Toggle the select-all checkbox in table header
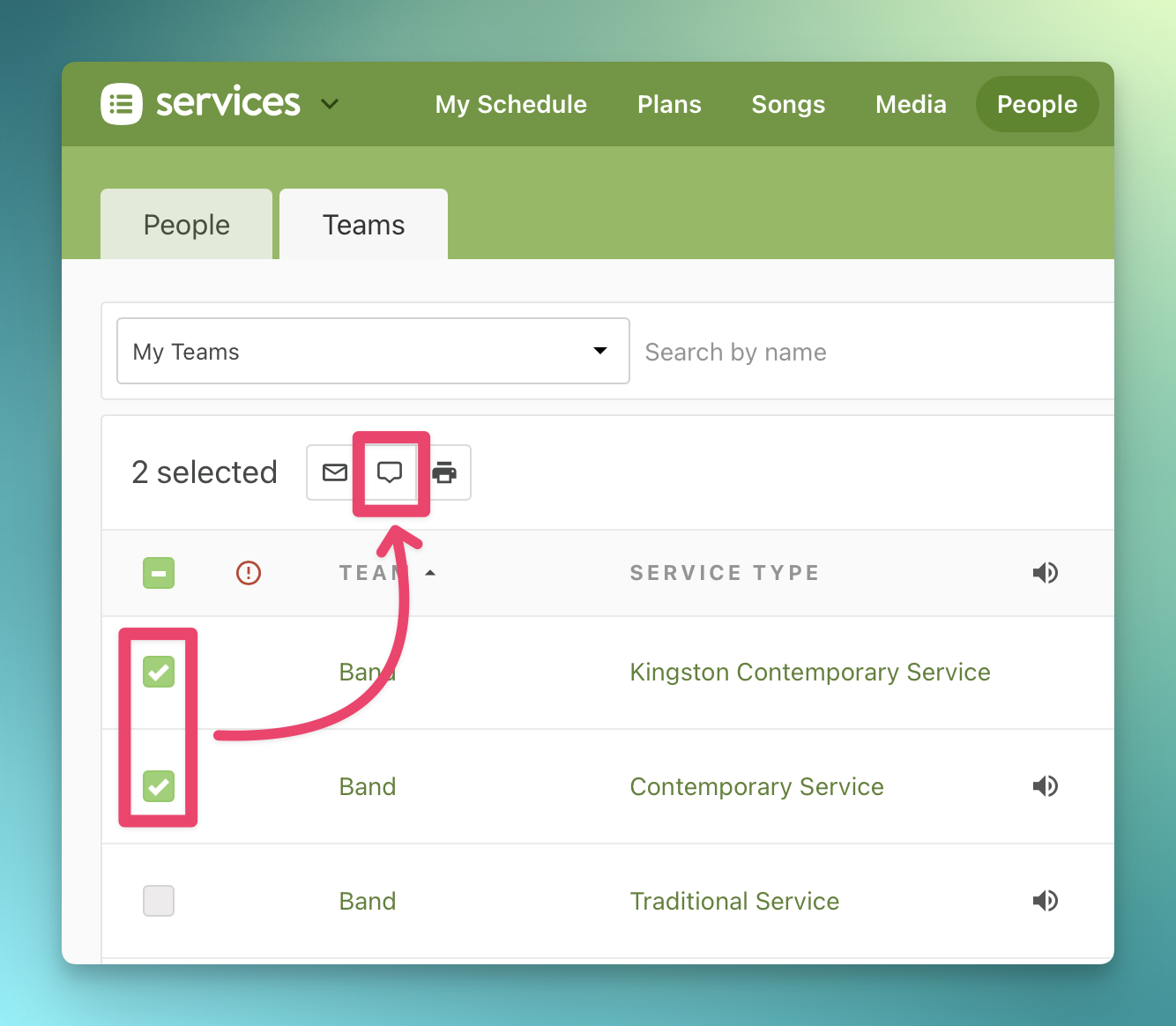 pyautogui.click(x=159, y=573)
